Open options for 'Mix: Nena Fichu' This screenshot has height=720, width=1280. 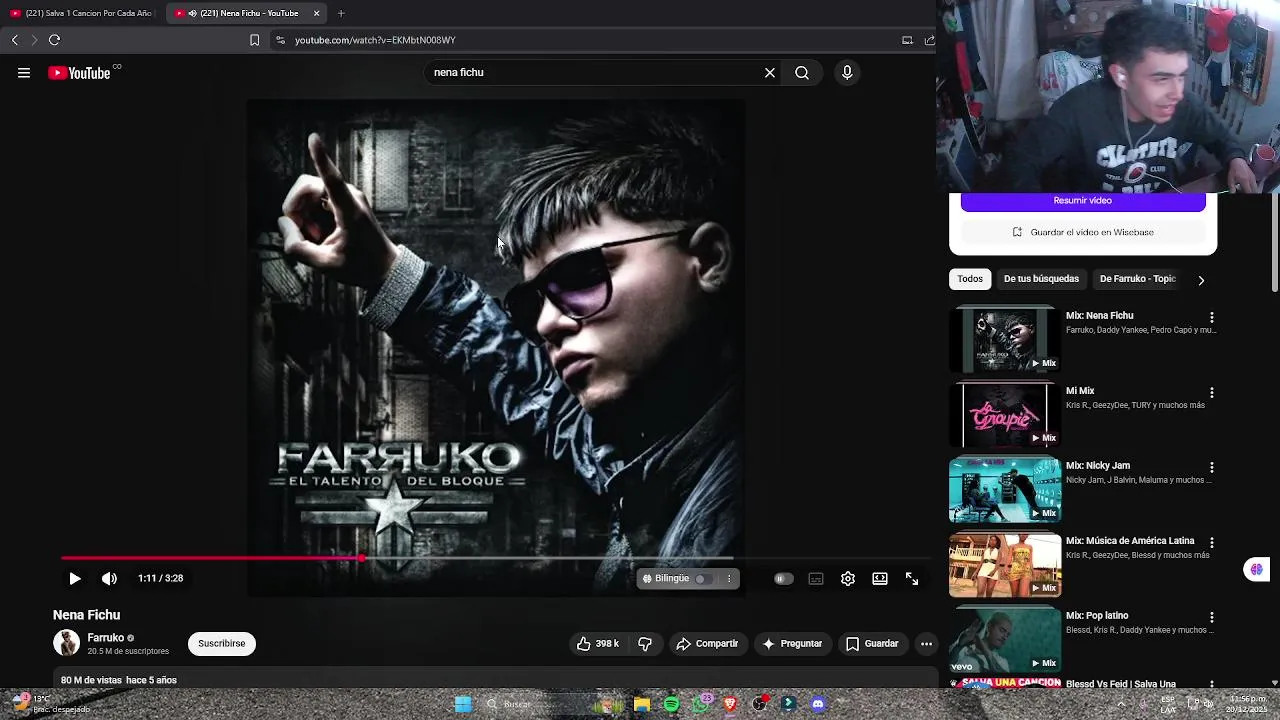[x=1212, y=318]
